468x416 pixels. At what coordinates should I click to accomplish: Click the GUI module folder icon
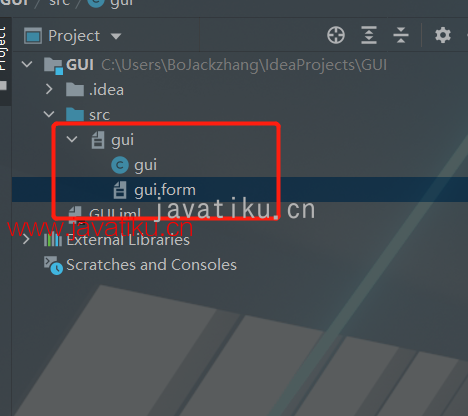pos(53,65)
